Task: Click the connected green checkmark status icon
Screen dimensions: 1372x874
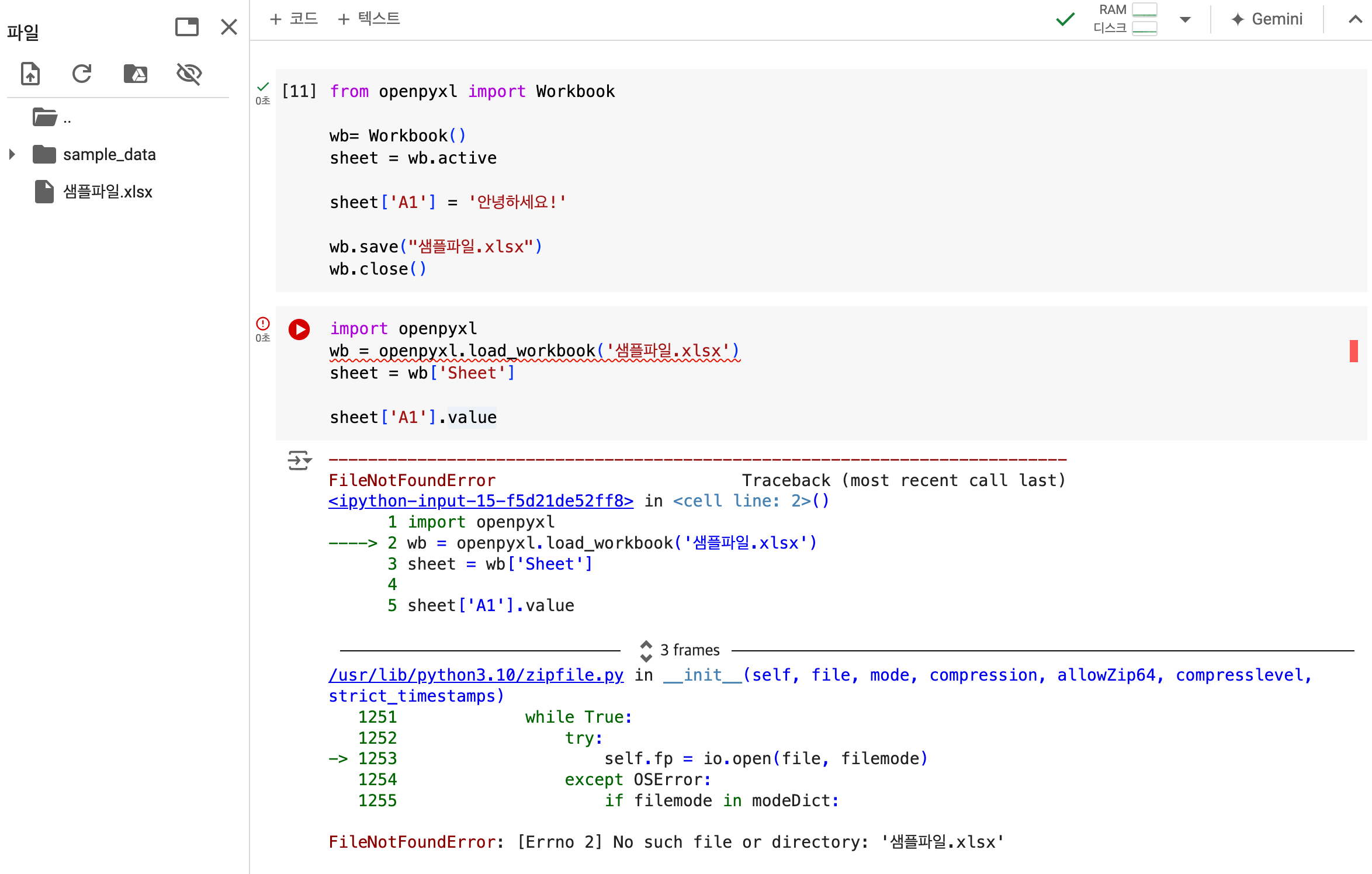Action: [x=1065, y=19]
